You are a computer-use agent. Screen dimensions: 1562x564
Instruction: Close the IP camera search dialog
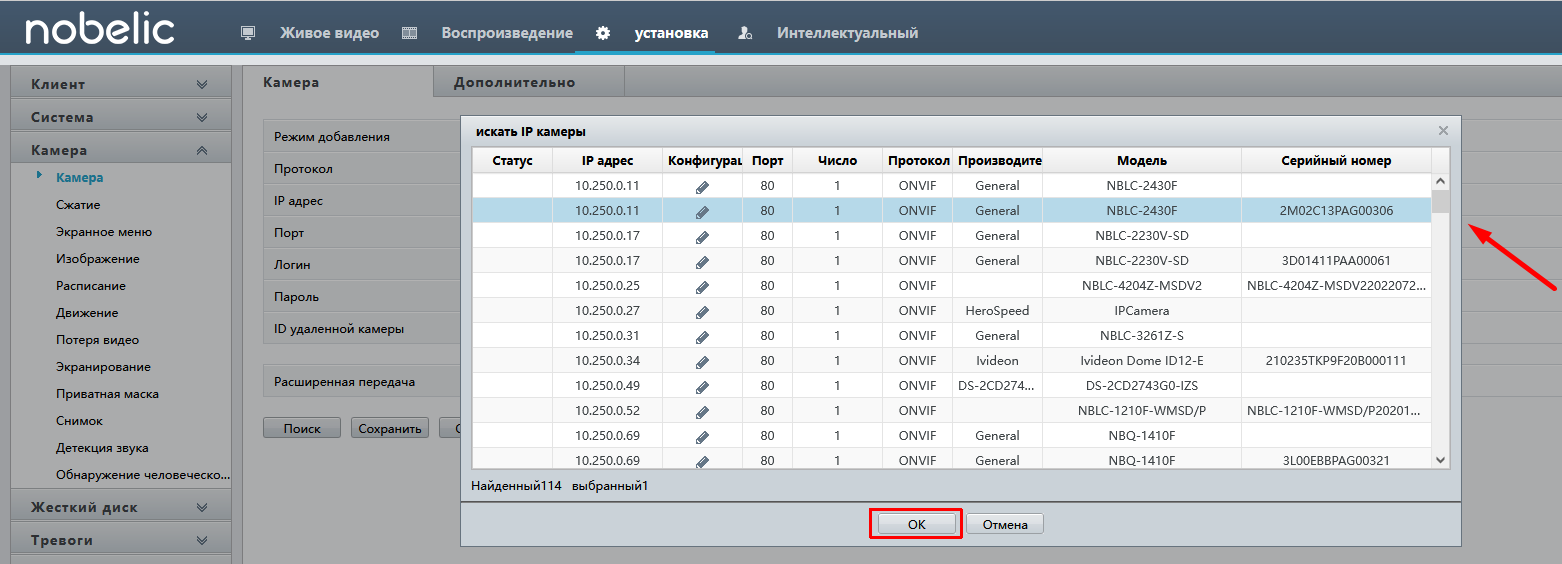coord(1443,131)
